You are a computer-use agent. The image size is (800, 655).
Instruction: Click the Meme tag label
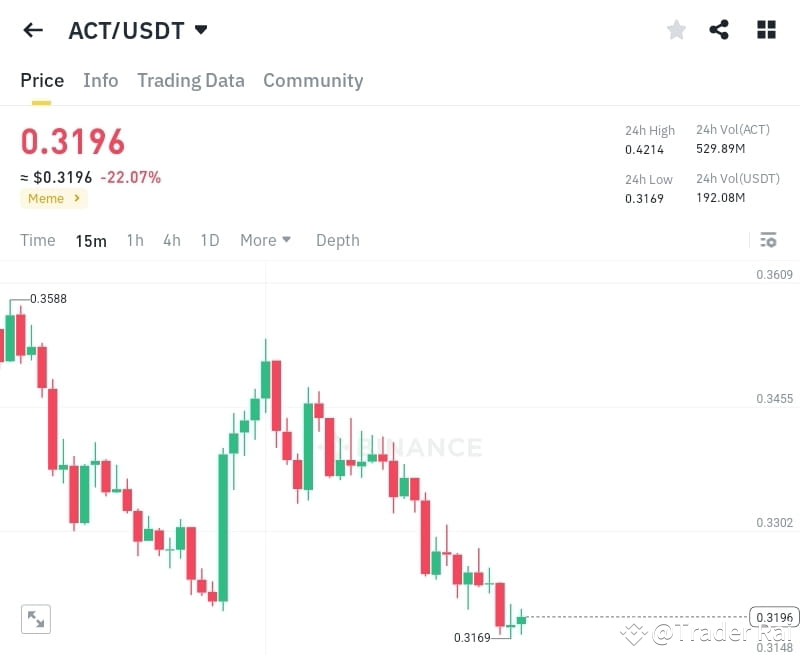47,198
